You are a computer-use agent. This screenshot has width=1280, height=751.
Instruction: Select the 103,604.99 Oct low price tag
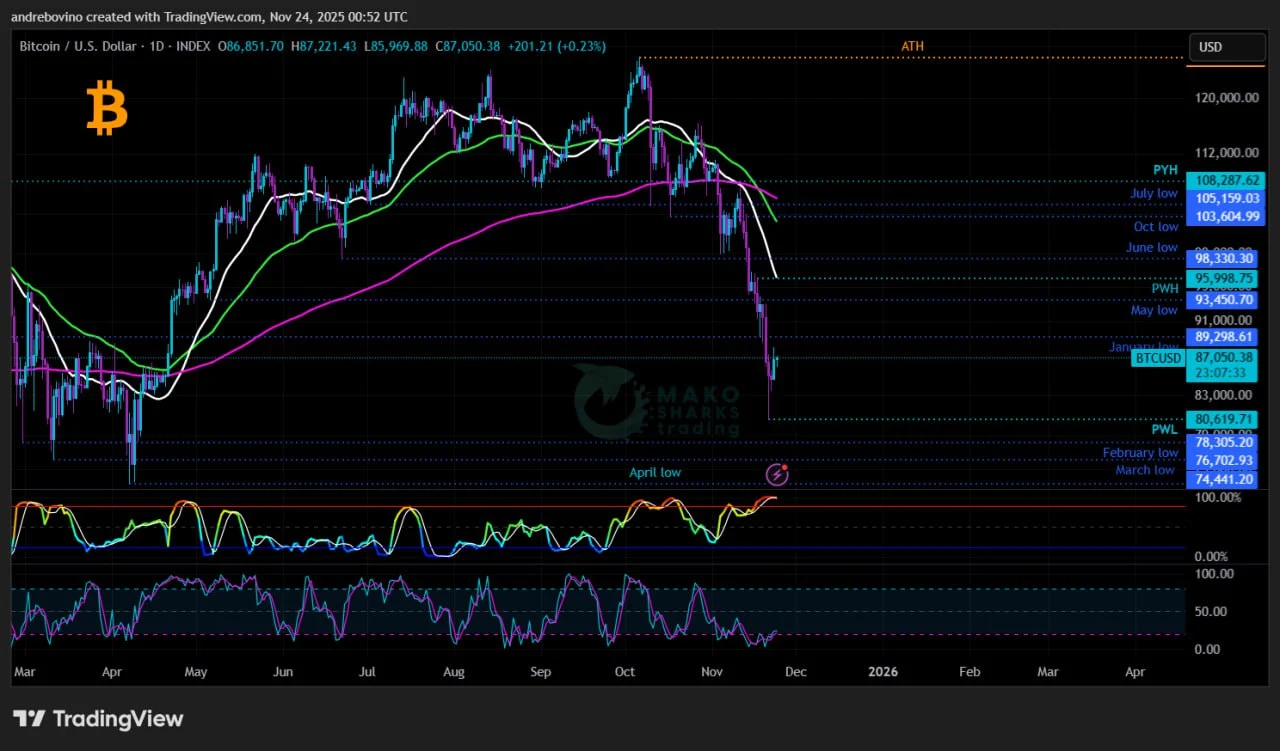pyautogui.click(x=1225, y=216)
